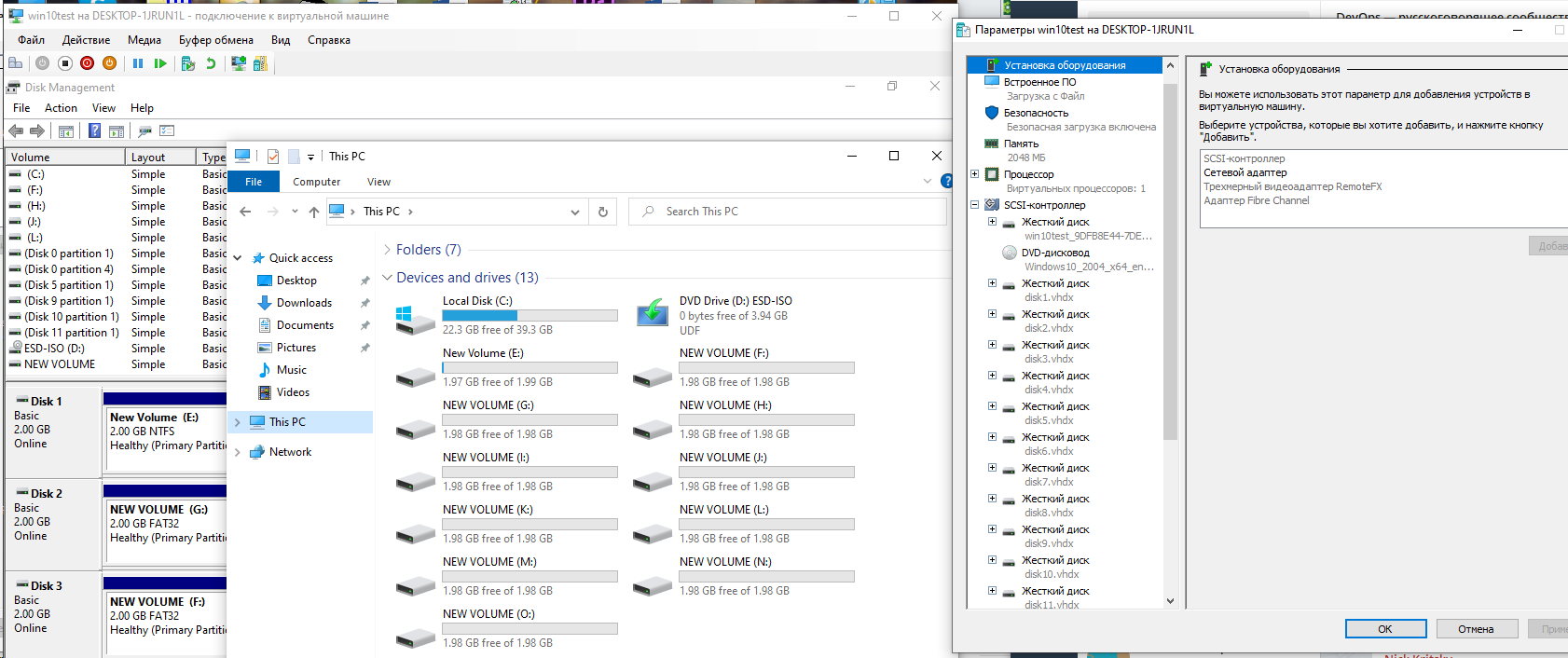
Task: Click settings tree scroll-down arrow
Action: (x=1171, y=601)
